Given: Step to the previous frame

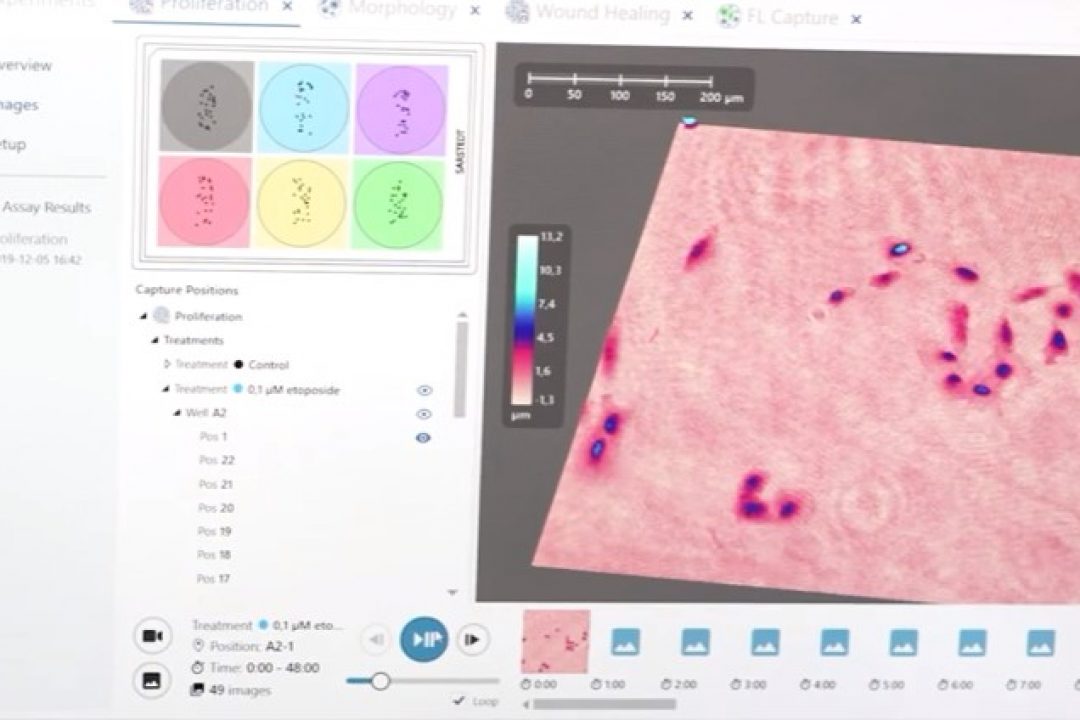Looking at the screenshot, I should pyautogui.click(x=377, y=640).
